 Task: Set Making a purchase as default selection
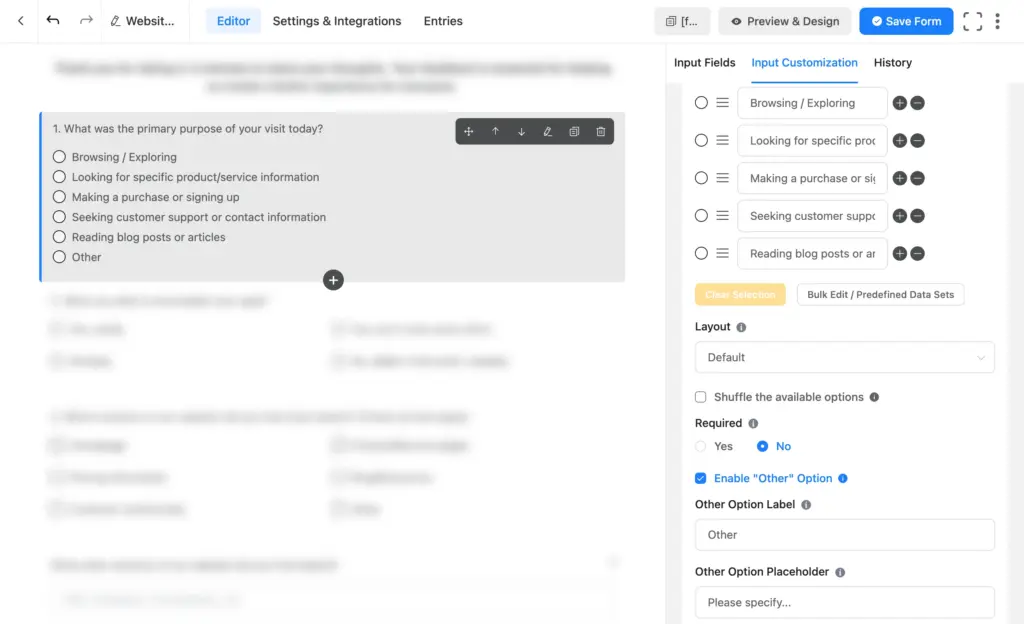pyautogui.click(x=701, y=178)
